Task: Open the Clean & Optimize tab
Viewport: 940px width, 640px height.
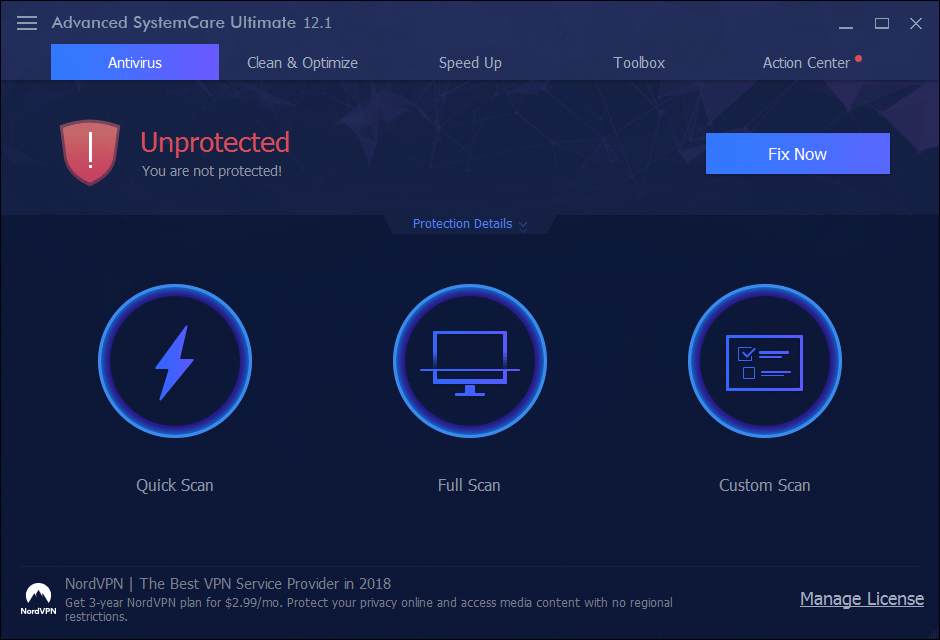Action: pyautogui.click(x=302, y=62)
